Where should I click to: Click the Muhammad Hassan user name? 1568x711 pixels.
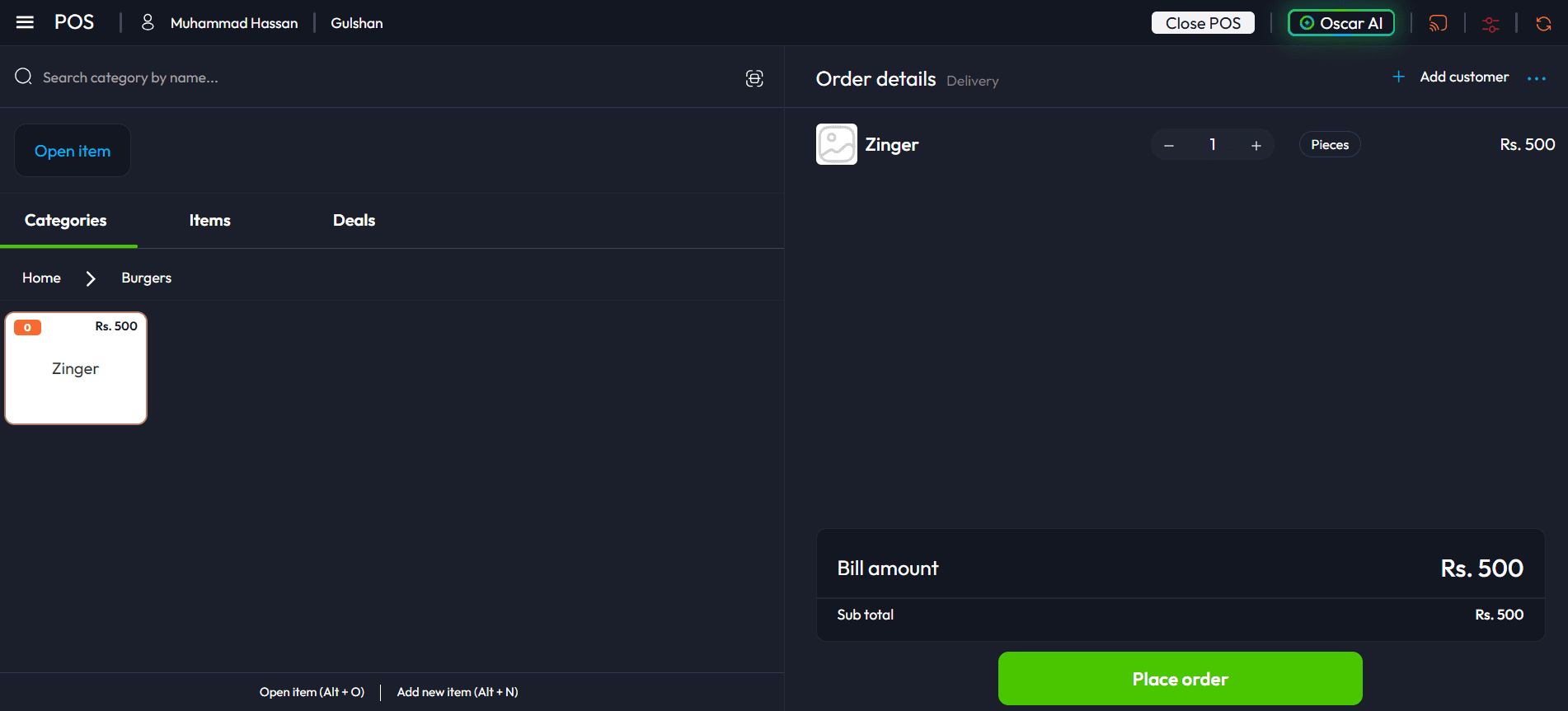click(234, 23)
